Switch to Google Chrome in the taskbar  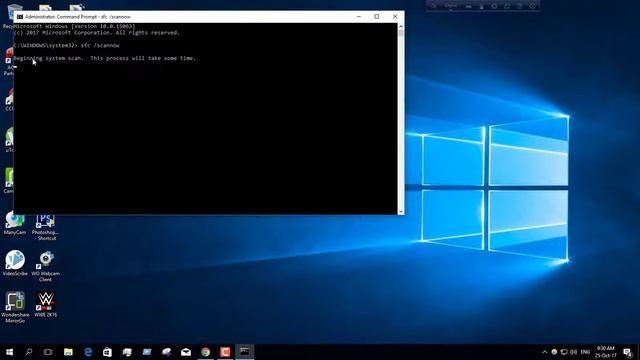click(205, 352)
